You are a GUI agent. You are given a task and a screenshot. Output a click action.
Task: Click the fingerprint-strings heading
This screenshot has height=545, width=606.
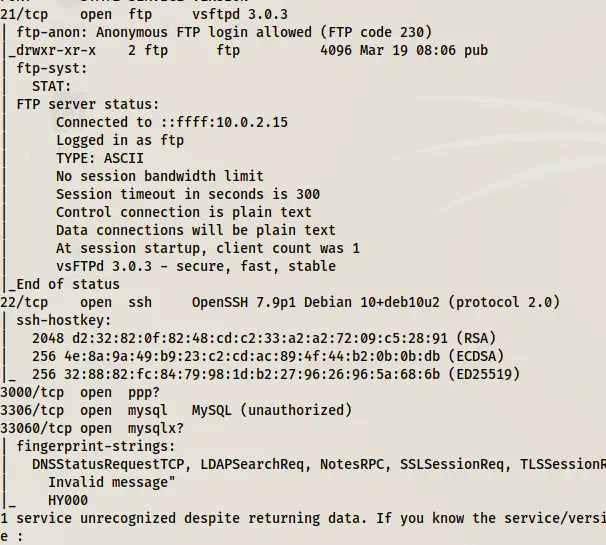click(x=95, y=446)
